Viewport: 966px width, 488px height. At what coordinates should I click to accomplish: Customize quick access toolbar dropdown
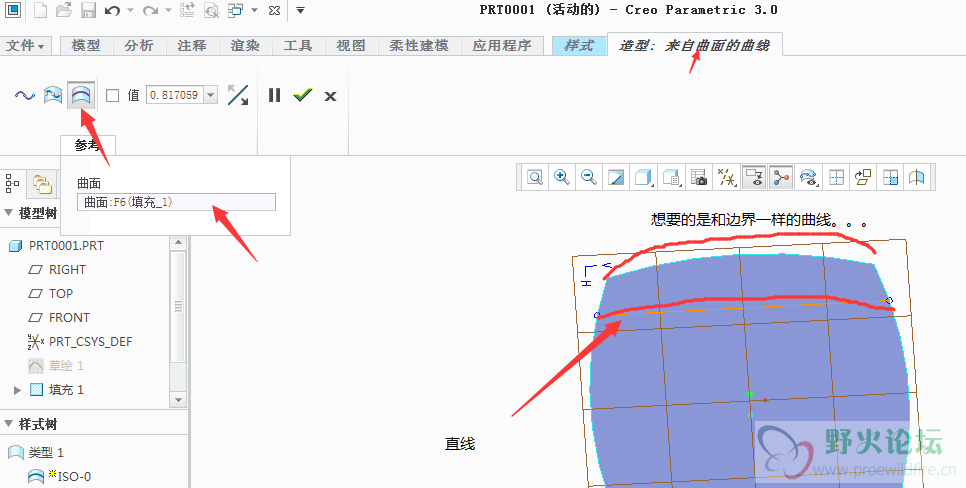click(x=300, y=10)
